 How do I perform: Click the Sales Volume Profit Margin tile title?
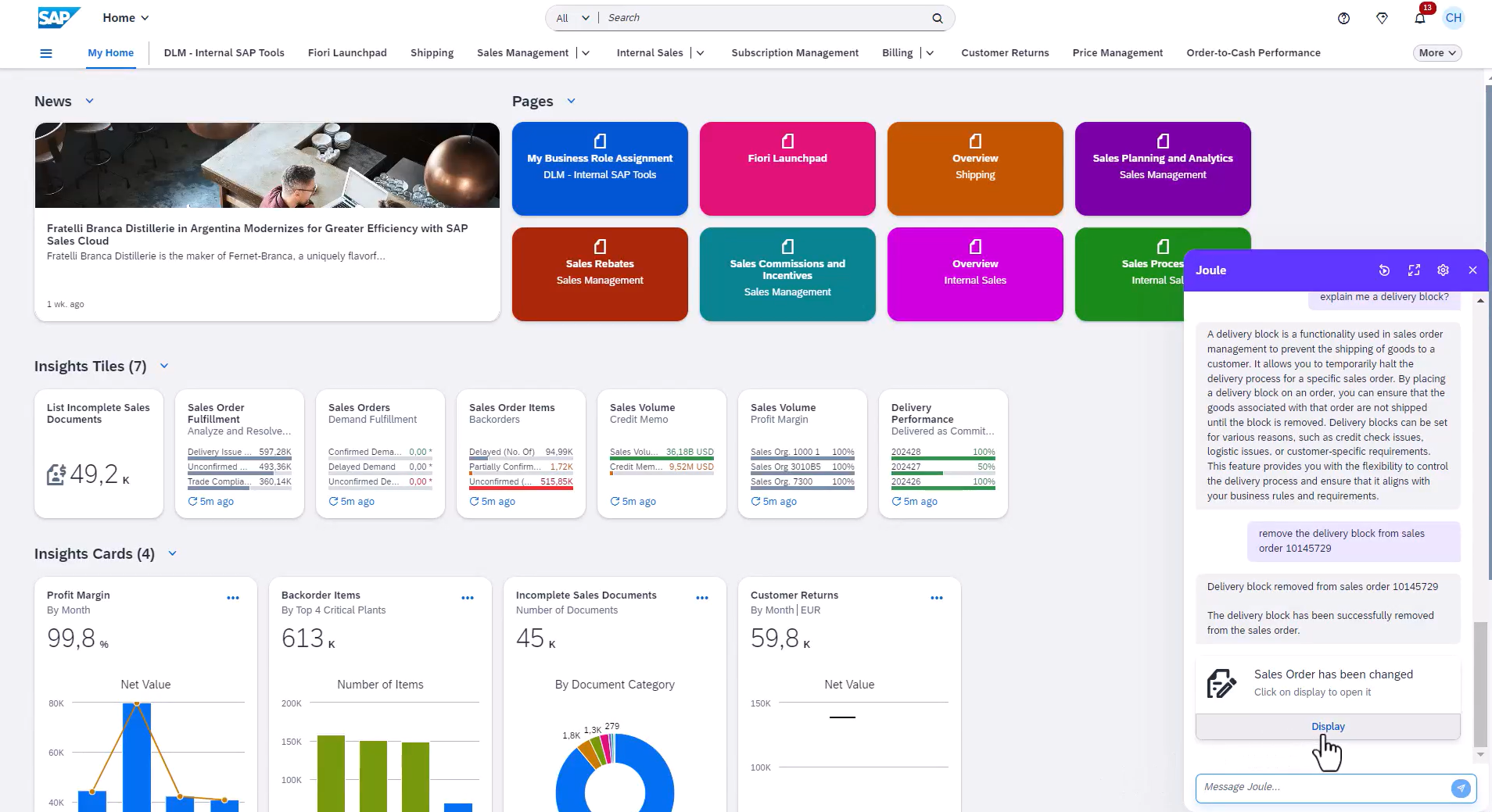783,408
